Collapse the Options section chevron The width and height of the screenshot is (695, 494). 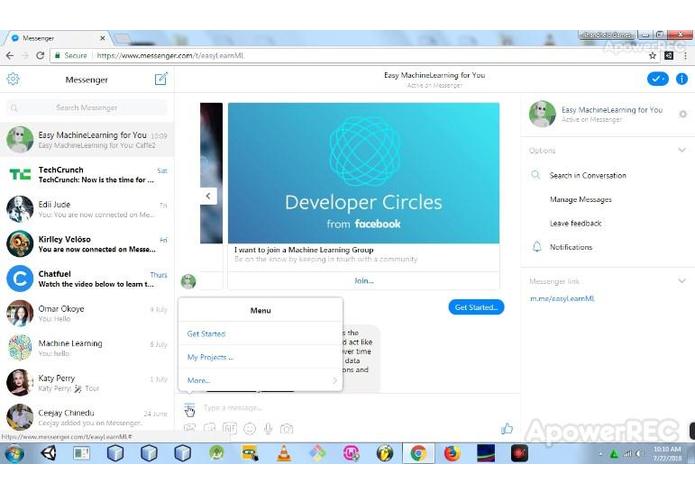[x=682, y=150]
